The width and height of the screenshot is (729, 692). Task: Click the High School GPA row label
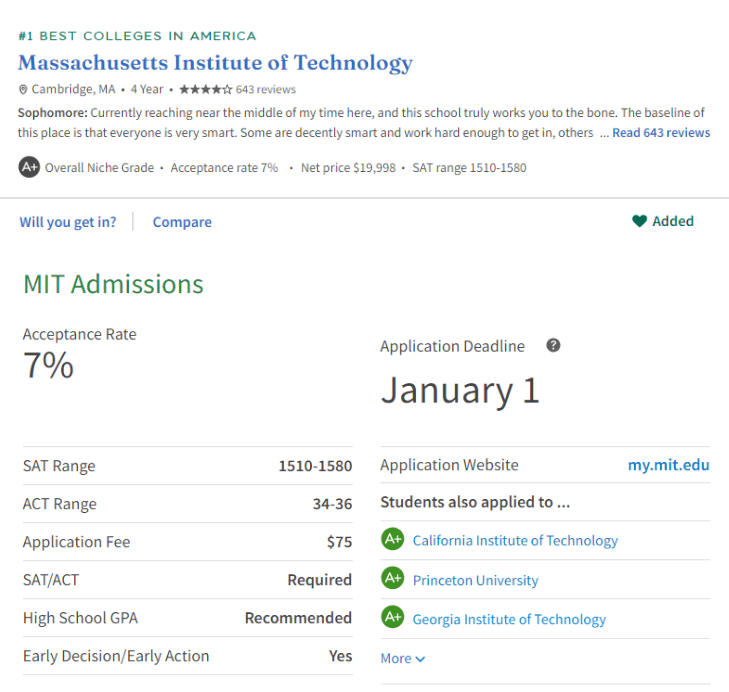click(80, 618)
